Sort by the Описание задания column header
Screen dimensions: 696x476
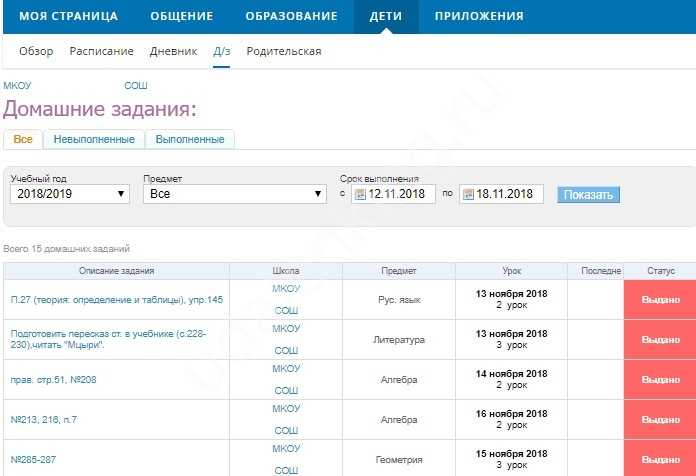[x=117, y=271]
